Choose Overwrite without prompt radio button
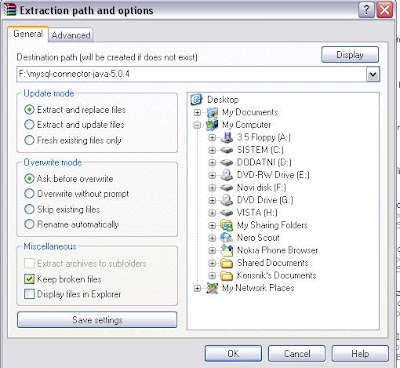Viewport: 400px width, 368px height. [x=29, y=194]
